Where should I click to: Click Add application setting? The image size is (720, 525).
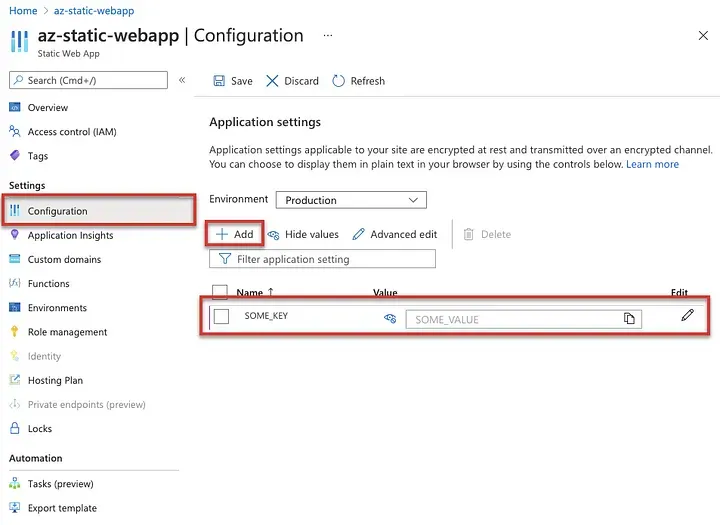click(x=235, y=234)
